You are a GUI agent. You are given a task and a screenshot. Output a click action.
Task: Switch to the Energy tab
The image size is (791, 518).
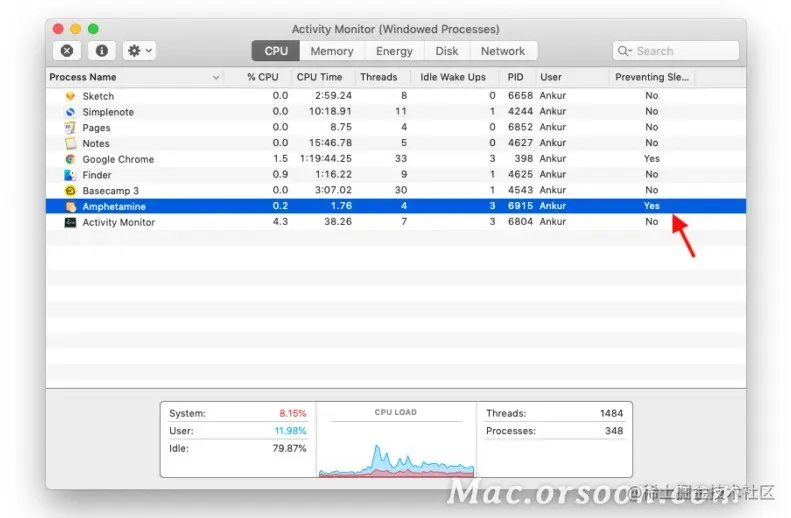[x=394, y=51]
